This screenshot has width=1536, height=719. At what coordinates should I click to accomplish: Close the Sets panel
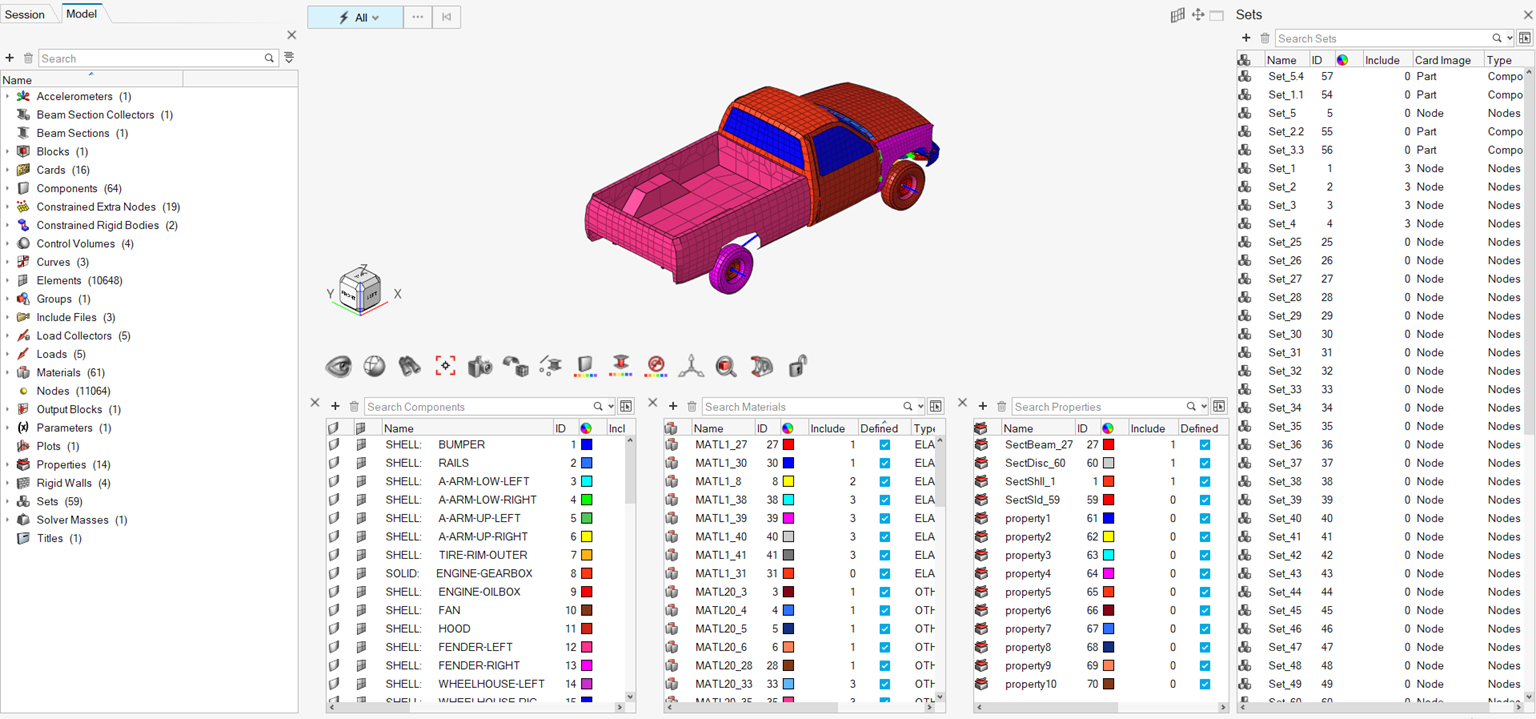click(x=1528, y=15)
